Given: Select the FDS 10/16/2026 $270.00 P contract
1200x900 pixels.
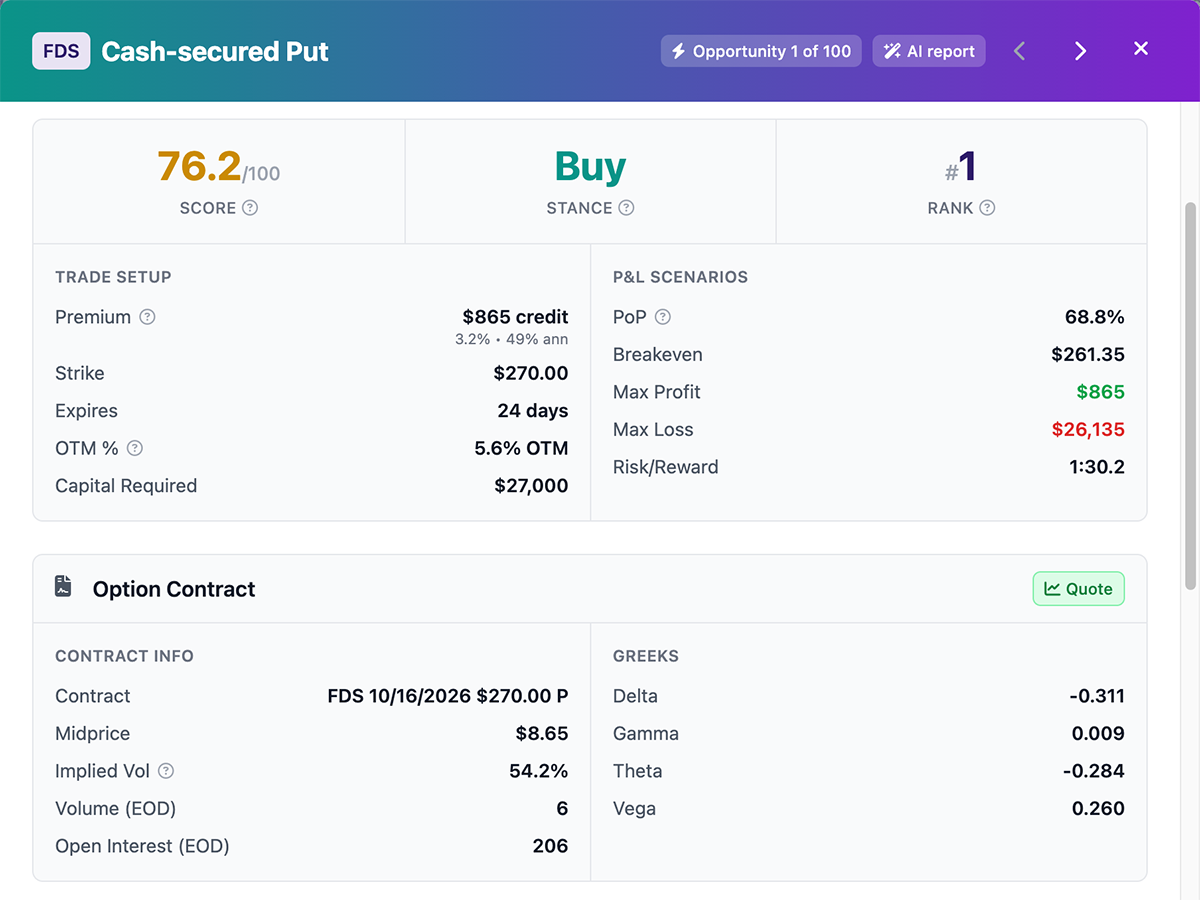Looking at the screenshot, I should 448,696.
